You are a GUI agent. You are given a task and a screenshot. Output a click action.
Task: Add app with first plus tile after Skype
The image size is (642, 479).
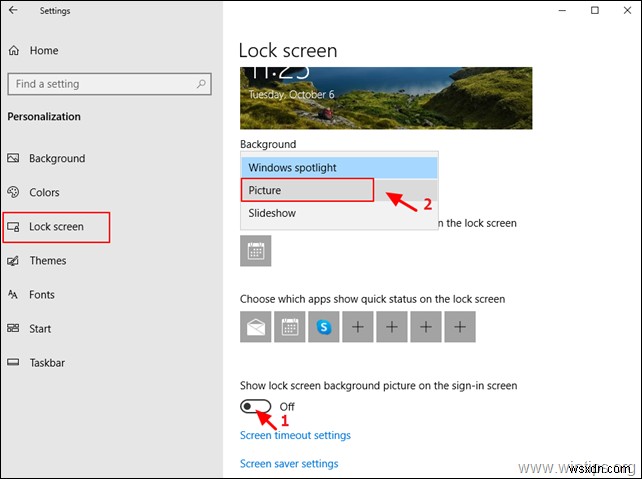click(358, 327)
